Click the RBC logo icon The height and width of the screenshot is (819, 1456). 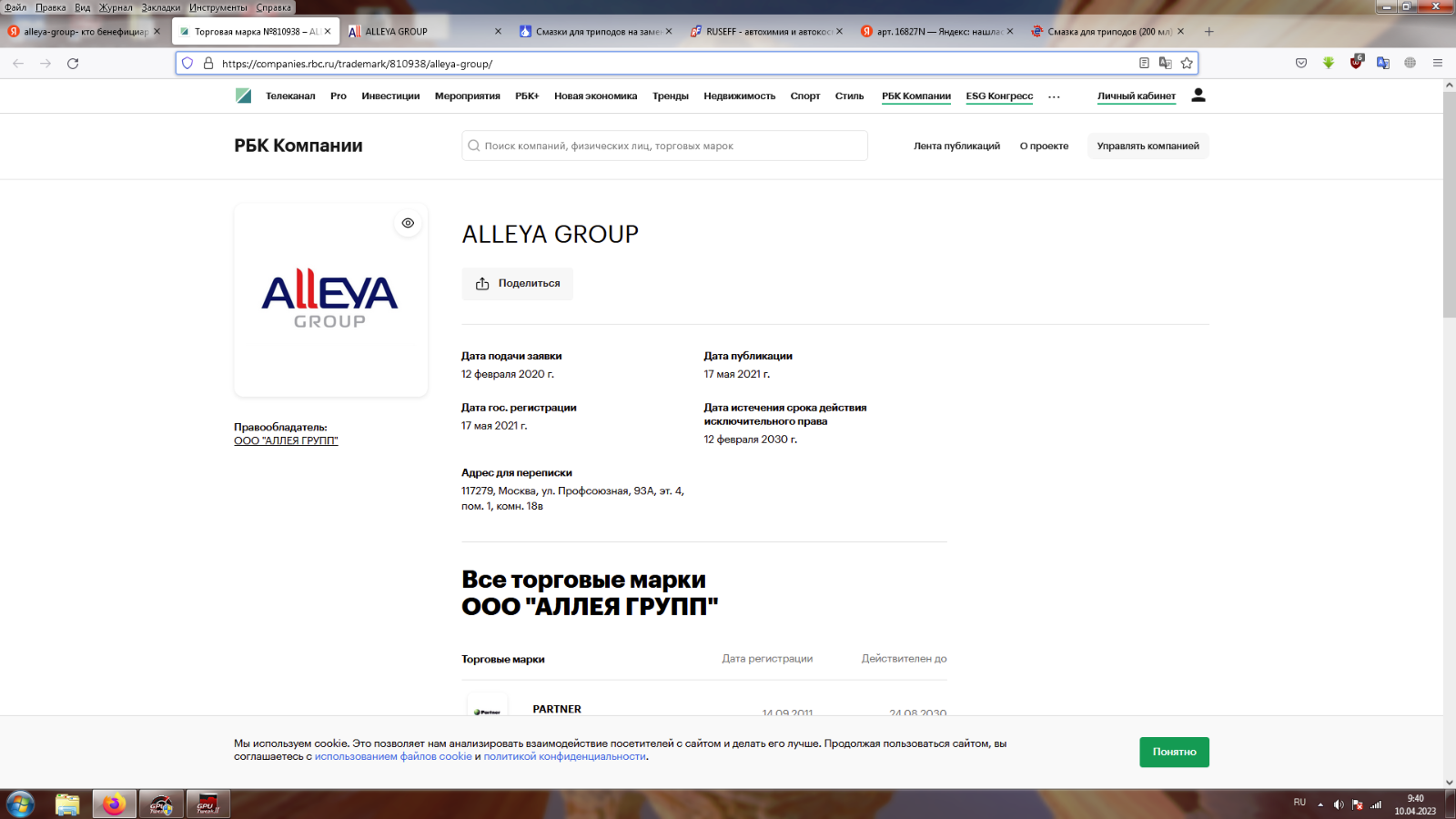pyautogui.click(x=243, y=96)
